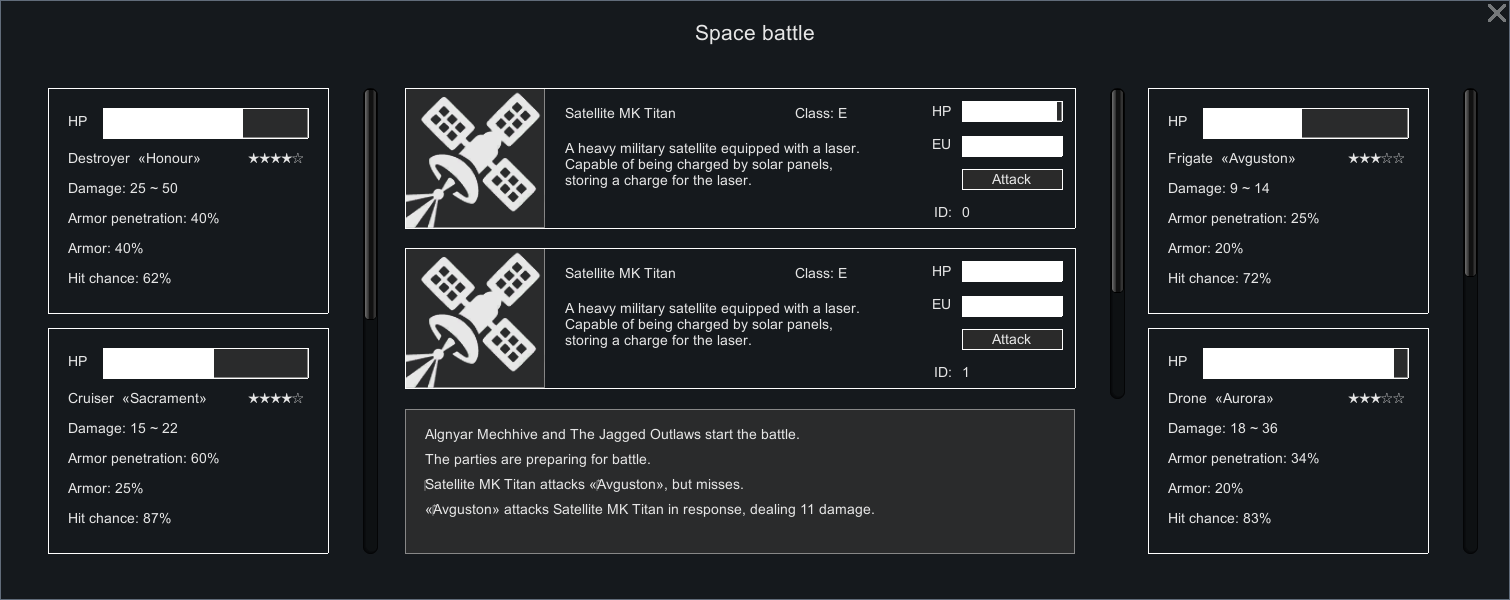Click the second Satellite MK Titan icon
This screenshot has height=600, width=1510.
click(x=475, y=319)
